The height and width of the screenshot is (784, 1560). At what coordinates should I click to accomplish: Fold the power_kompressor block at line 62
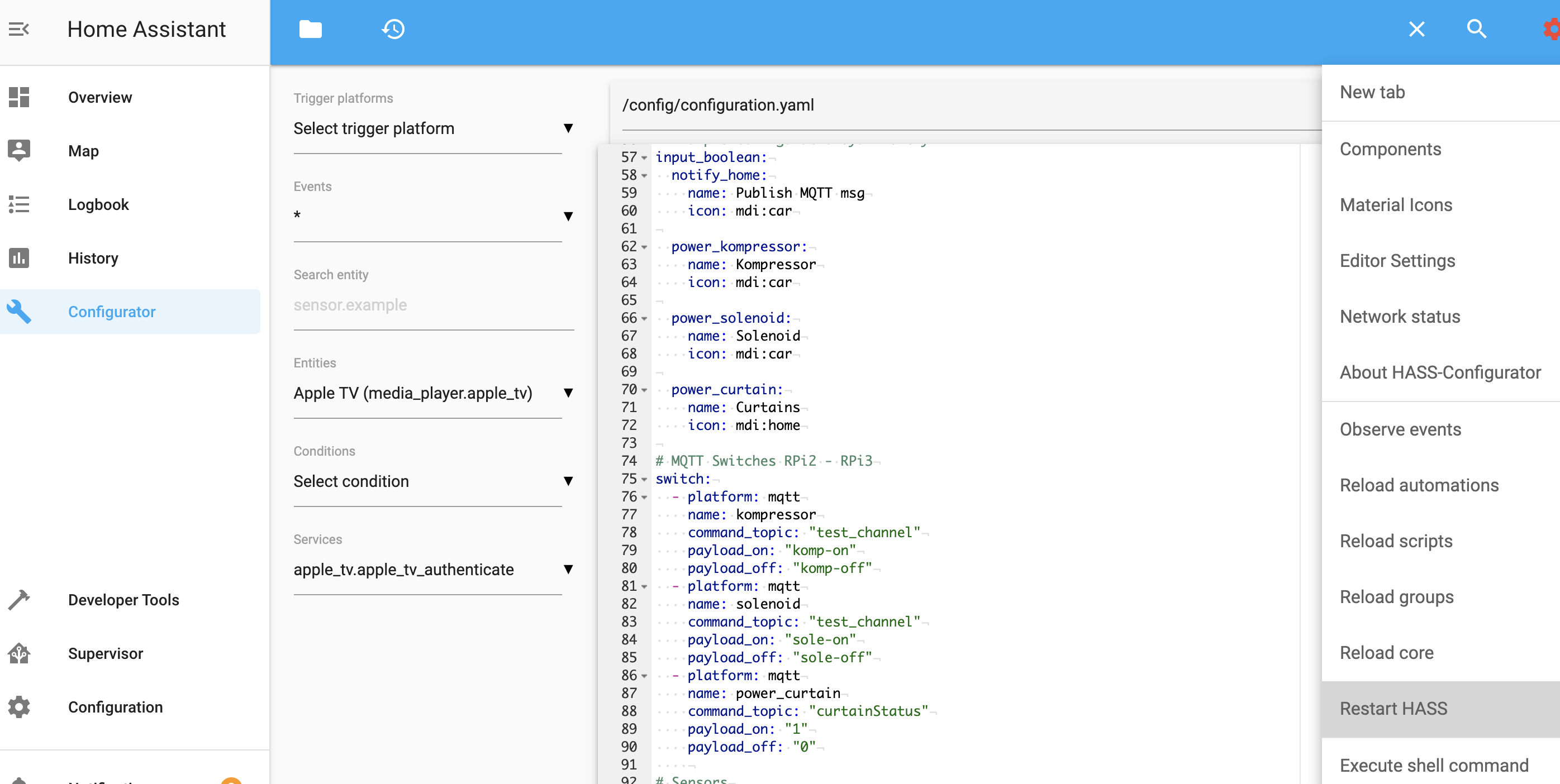pyautogui.click(x=644, y=247)
